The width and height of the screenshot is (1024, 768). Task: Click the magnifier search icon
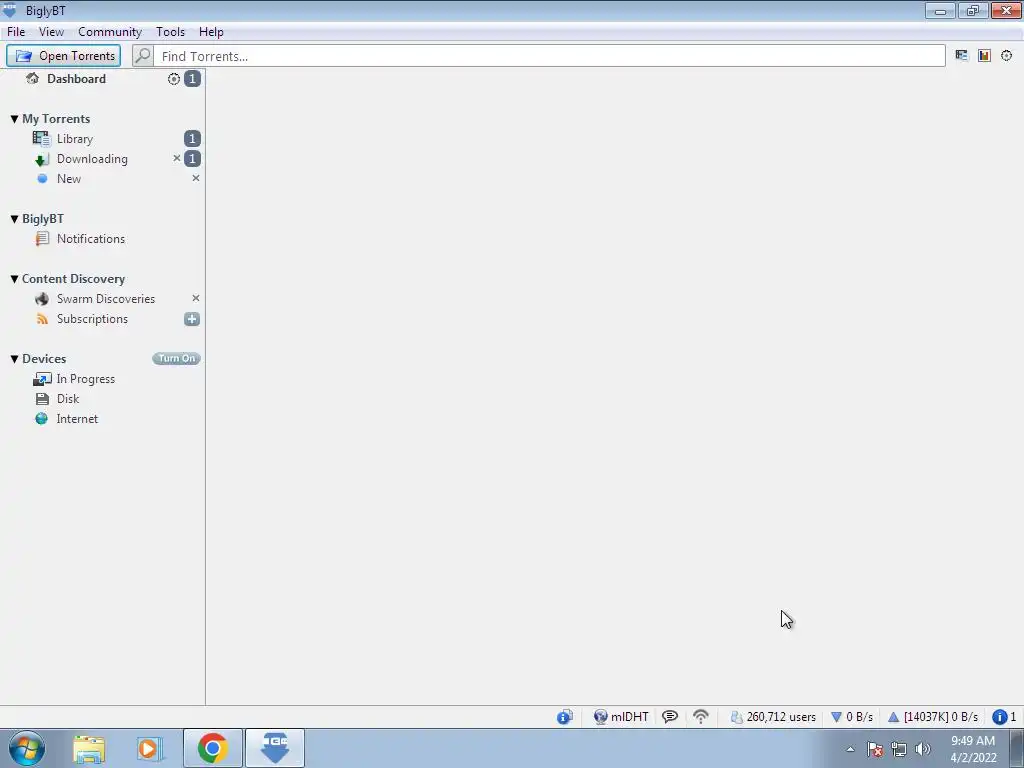[142, 56]
